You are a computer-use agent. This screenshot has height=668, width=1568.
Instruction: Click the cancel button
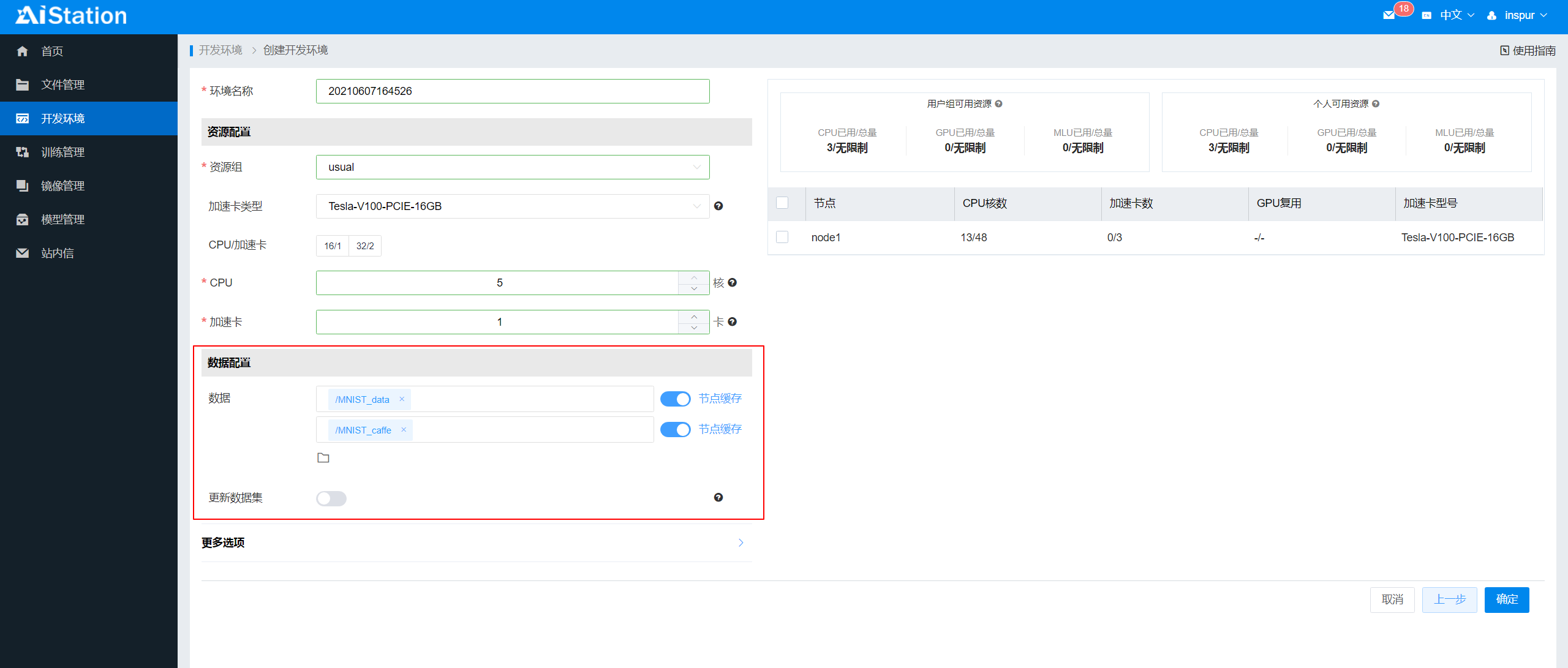click(x=1392, y=599)
